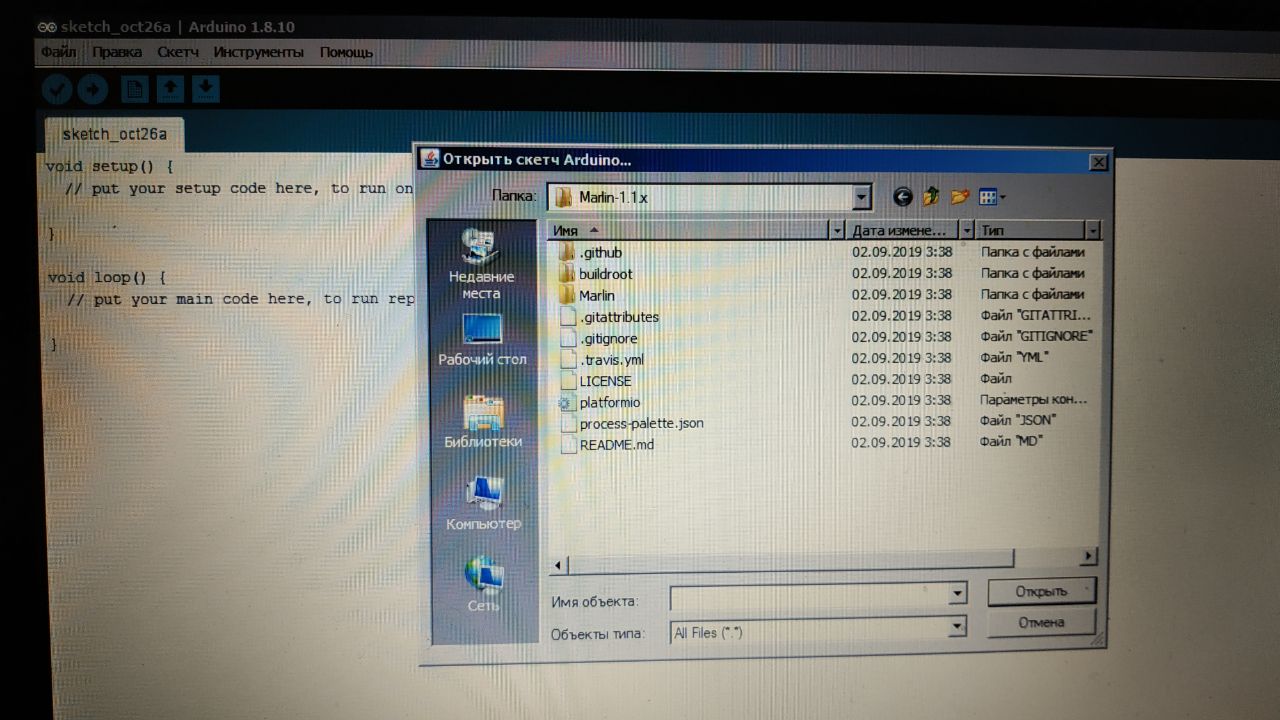
Task: Click in the Имя объекта text field
Action: pos(809,597)
